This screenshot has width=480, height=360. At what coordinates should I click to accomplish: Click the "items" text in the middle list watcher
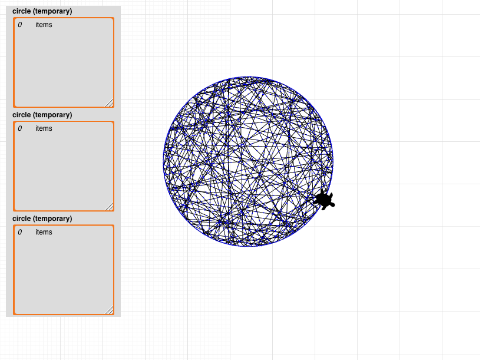click(x=44, y=128)
